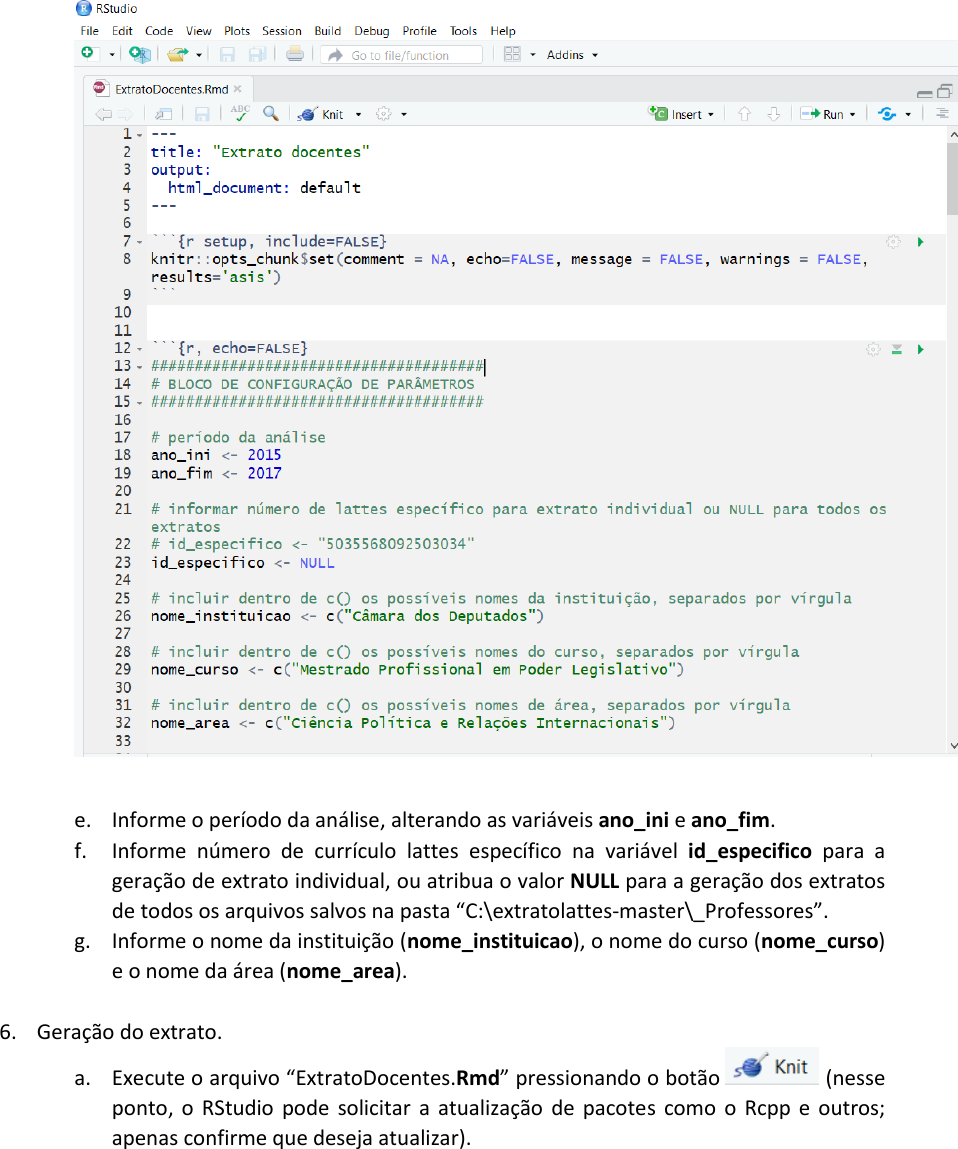Collapse the chunk at line 12
This screenshot has width=958, height=1149.
(x=139, y=349)
